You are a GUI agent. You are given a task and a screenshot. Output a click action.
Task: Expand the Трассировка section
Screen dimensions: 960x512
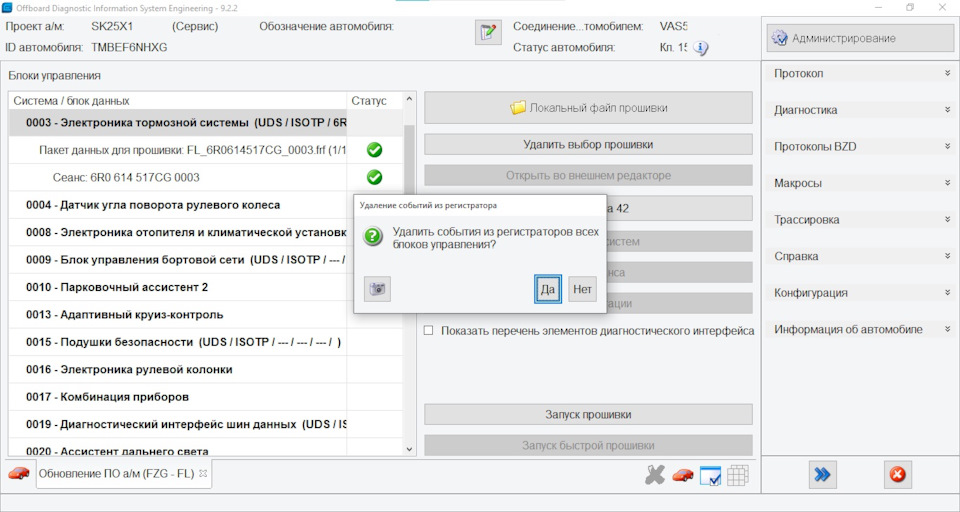tap(859, 220)
